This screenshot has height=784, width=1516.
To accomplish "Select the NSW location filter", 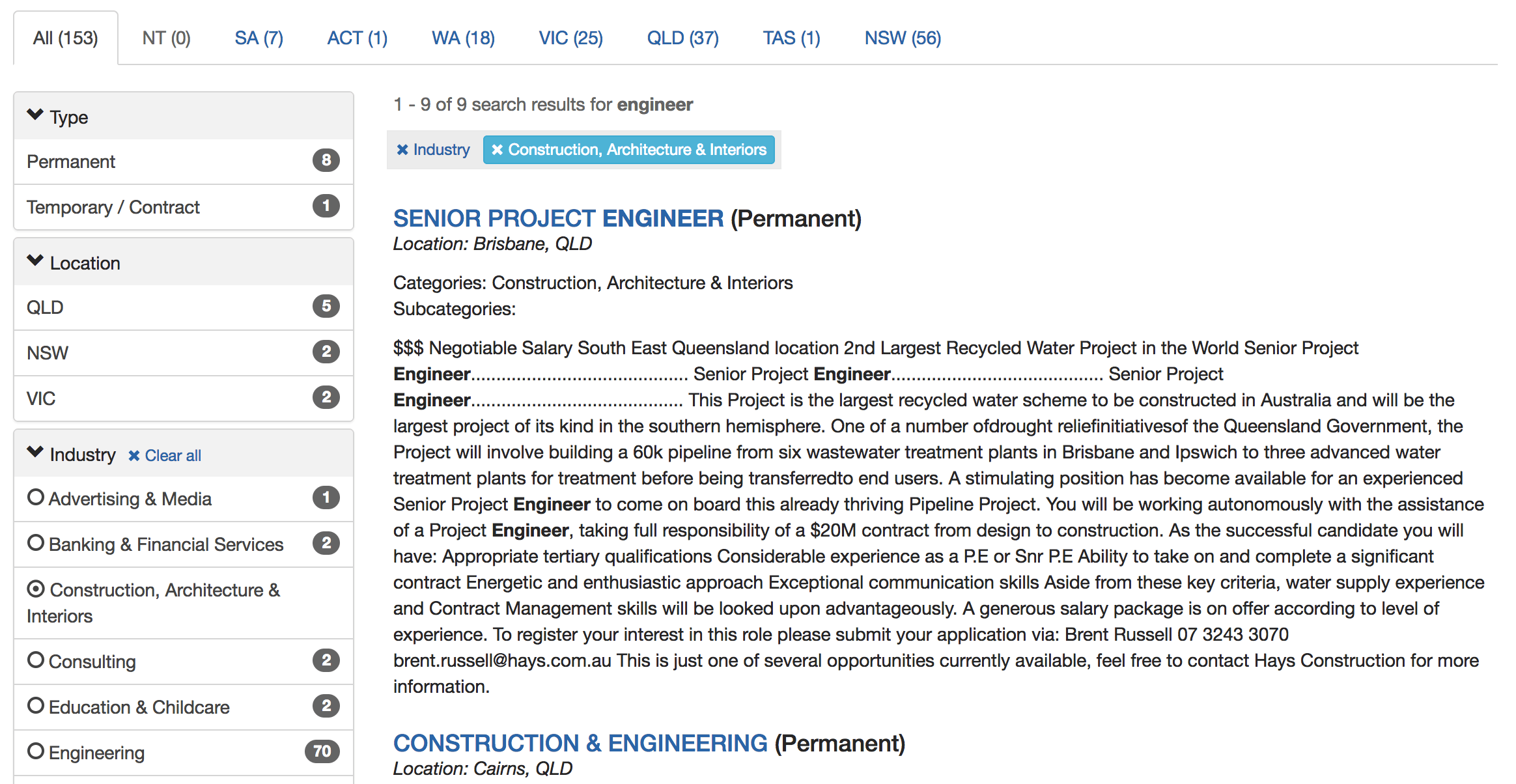I will 48,352.
